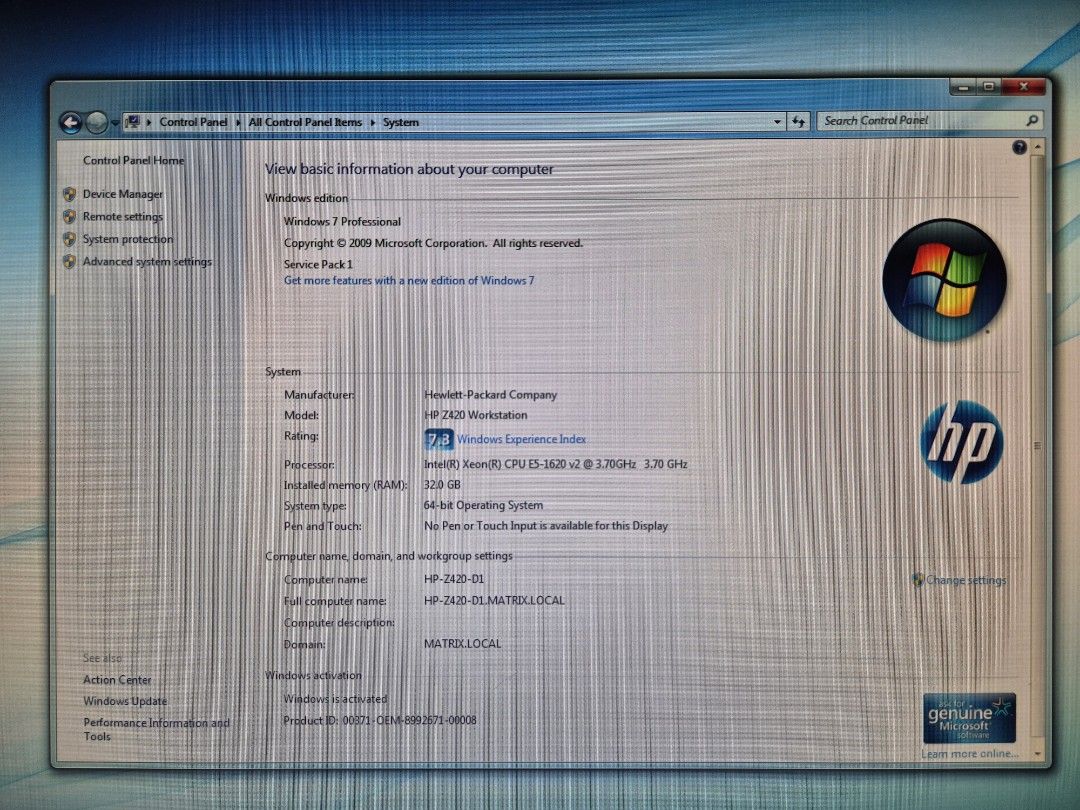
Task: Open Device Manager link
Action: (x=123, y=194)
